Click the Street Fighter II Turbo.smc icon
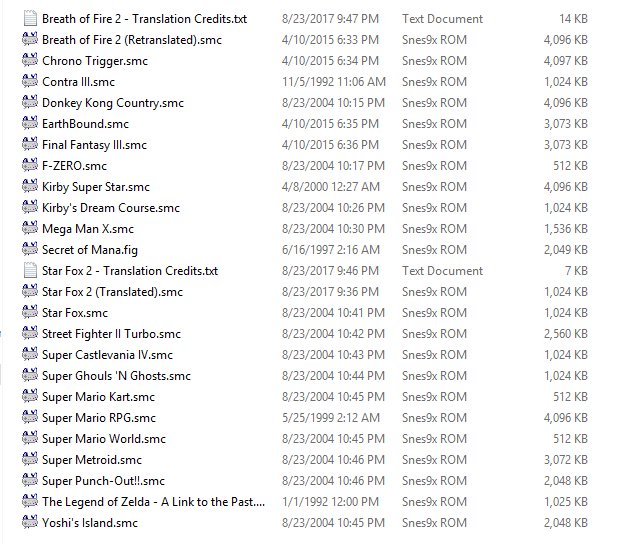The width and height of the screenshot is (622, 544). (x=30, y=334)
